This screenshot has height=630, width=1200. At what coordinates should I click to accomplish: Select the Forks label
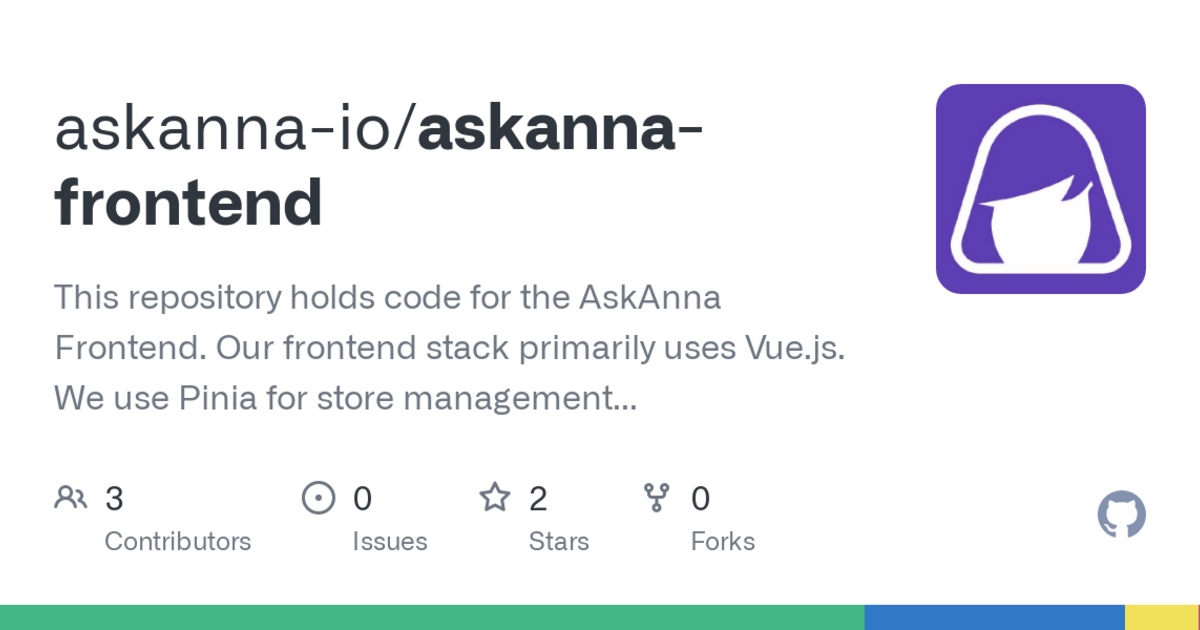(723, 541)
